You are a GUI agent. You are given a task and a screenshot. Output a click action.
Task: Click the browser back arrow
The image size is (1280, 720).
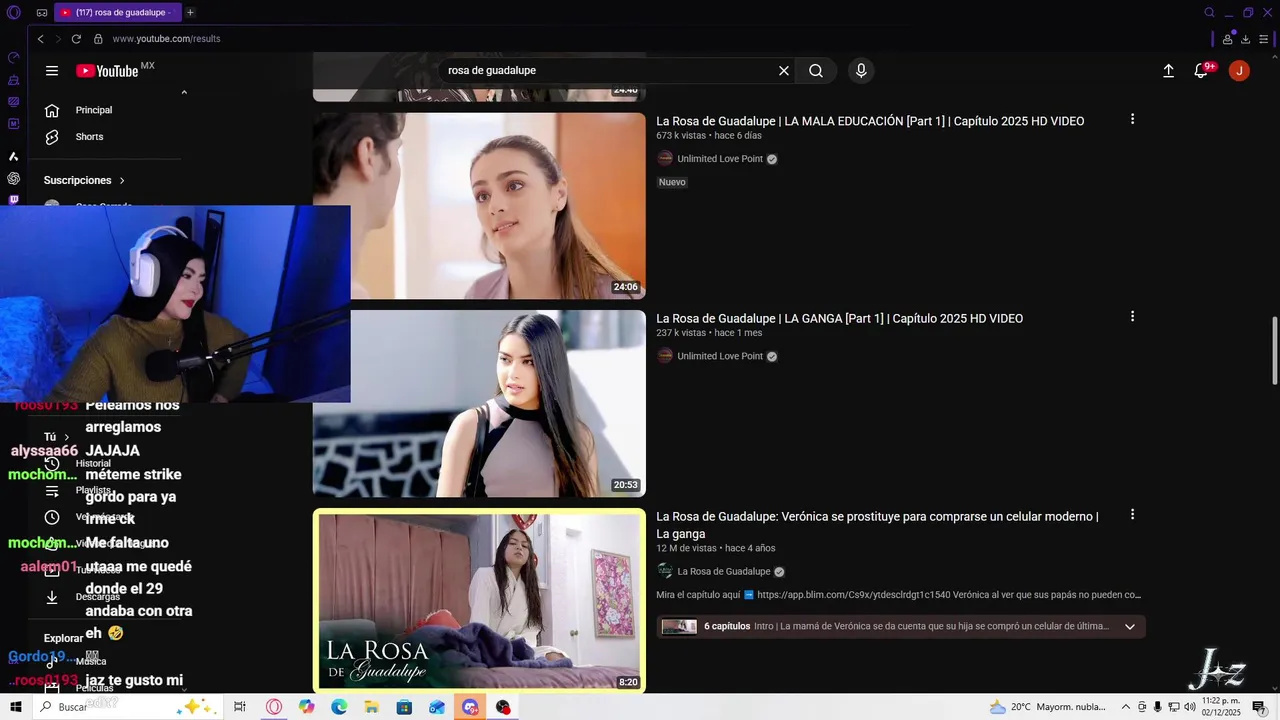(x=40, y=39)
